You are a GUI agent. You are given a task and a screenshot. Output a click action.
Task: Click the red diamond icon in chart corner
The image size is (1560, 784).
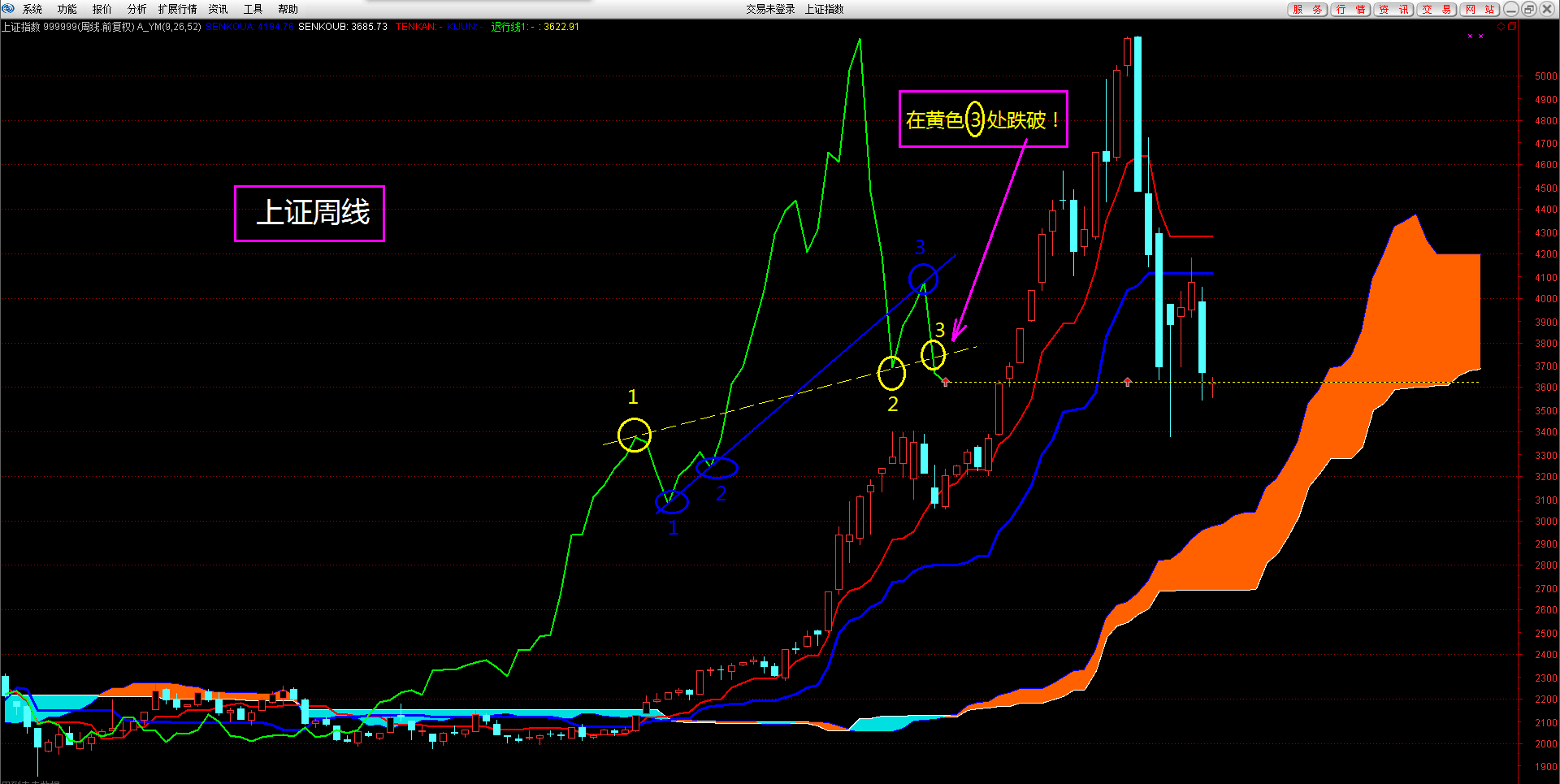coord(1501,27)
